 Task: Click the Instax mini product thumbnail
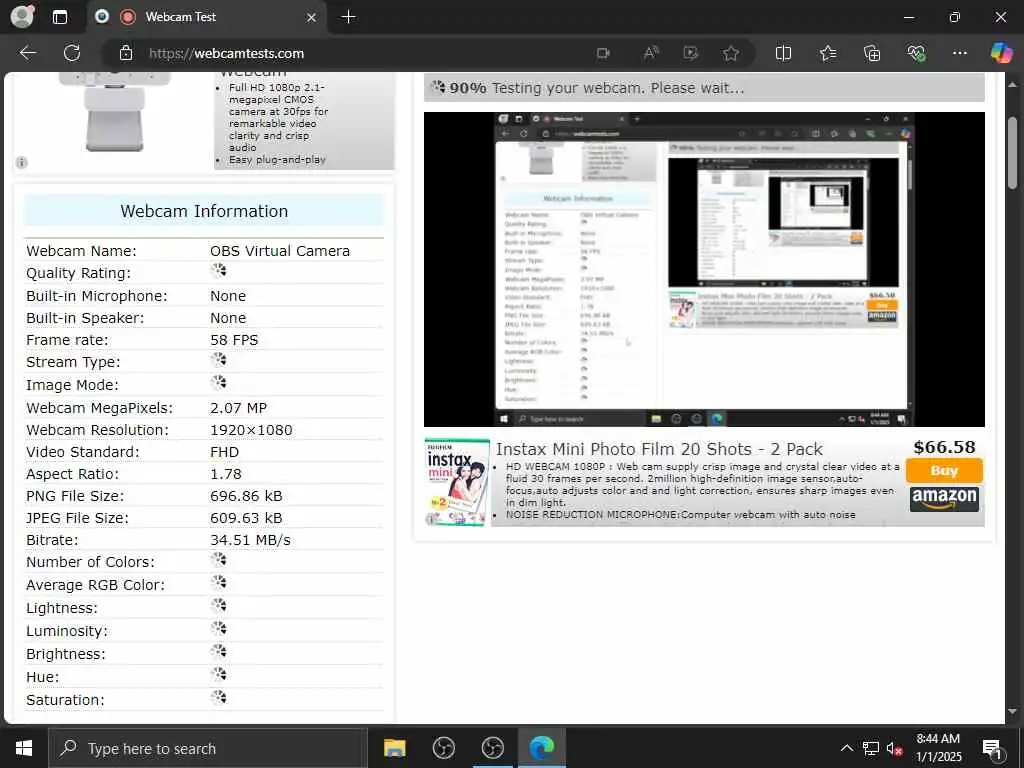coord(457,482)
